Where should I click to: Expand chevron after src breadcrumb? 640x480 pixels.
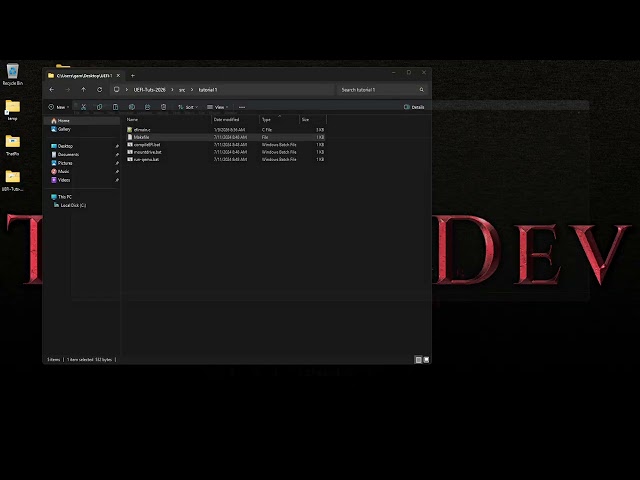191,90
